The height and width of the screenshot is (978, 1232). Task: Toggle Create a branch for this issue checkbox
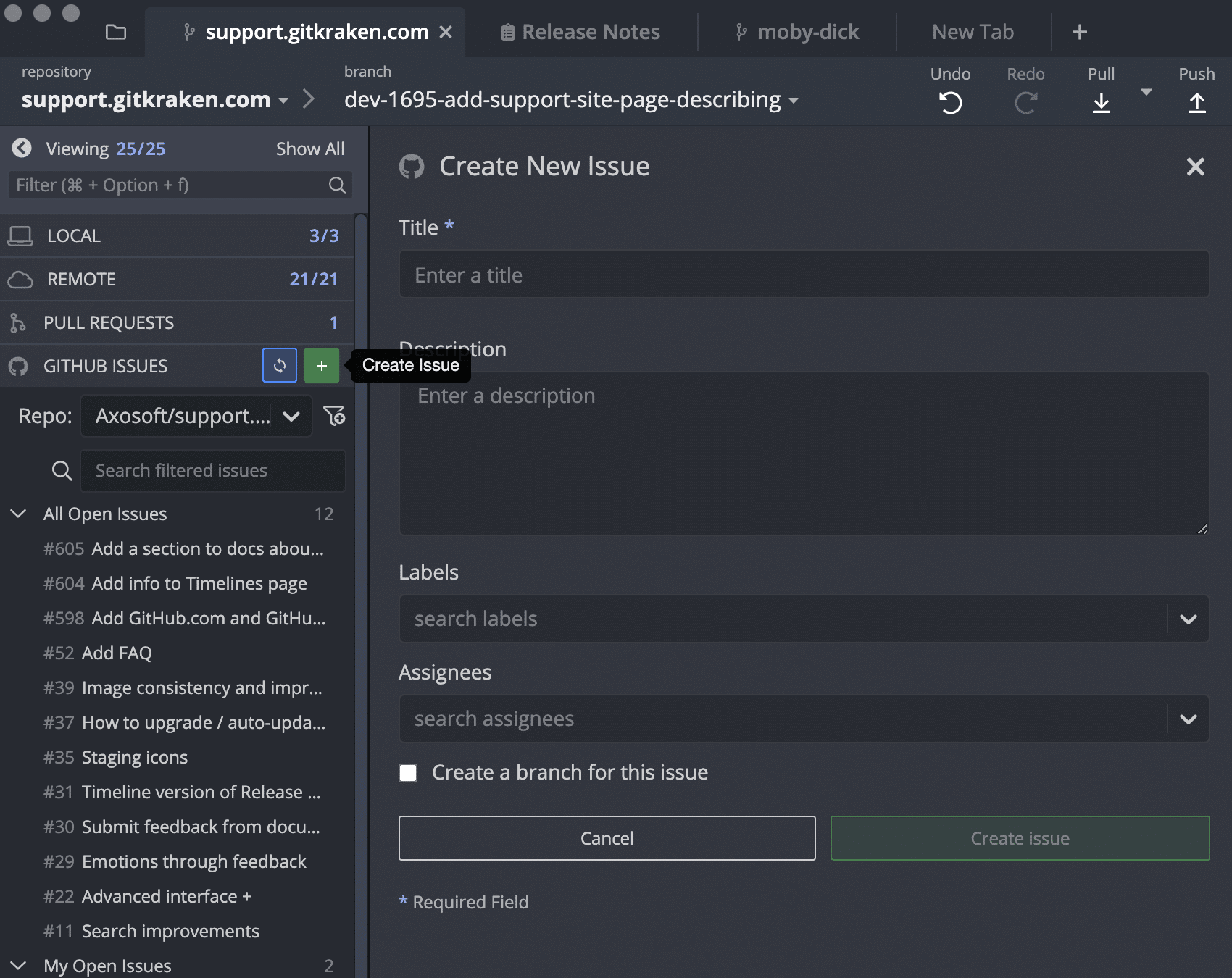pyautogui.click(x=408, y=773)
